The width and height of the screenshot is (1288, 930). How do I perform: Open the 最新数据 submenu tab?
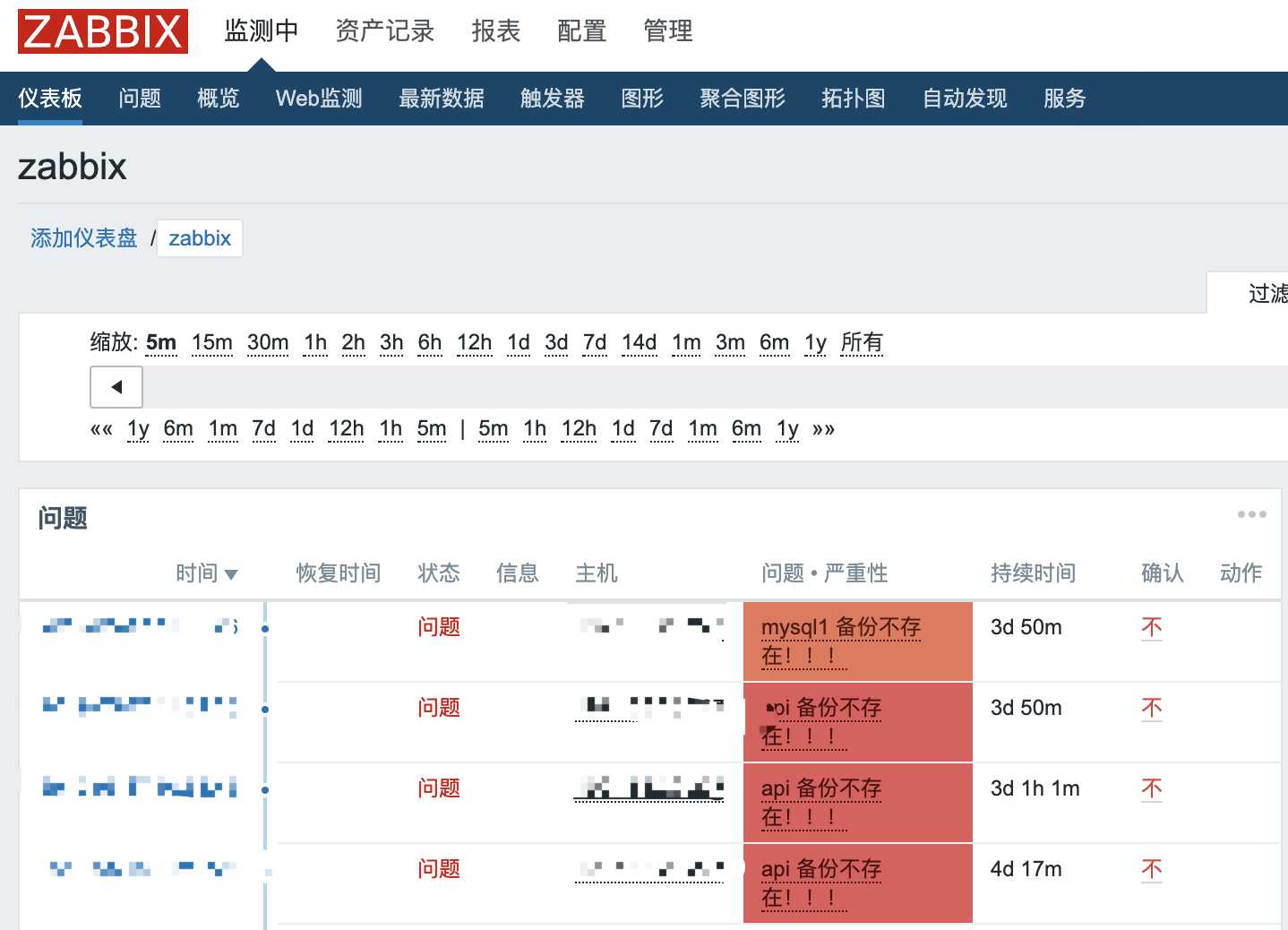(x=442, y=98)
